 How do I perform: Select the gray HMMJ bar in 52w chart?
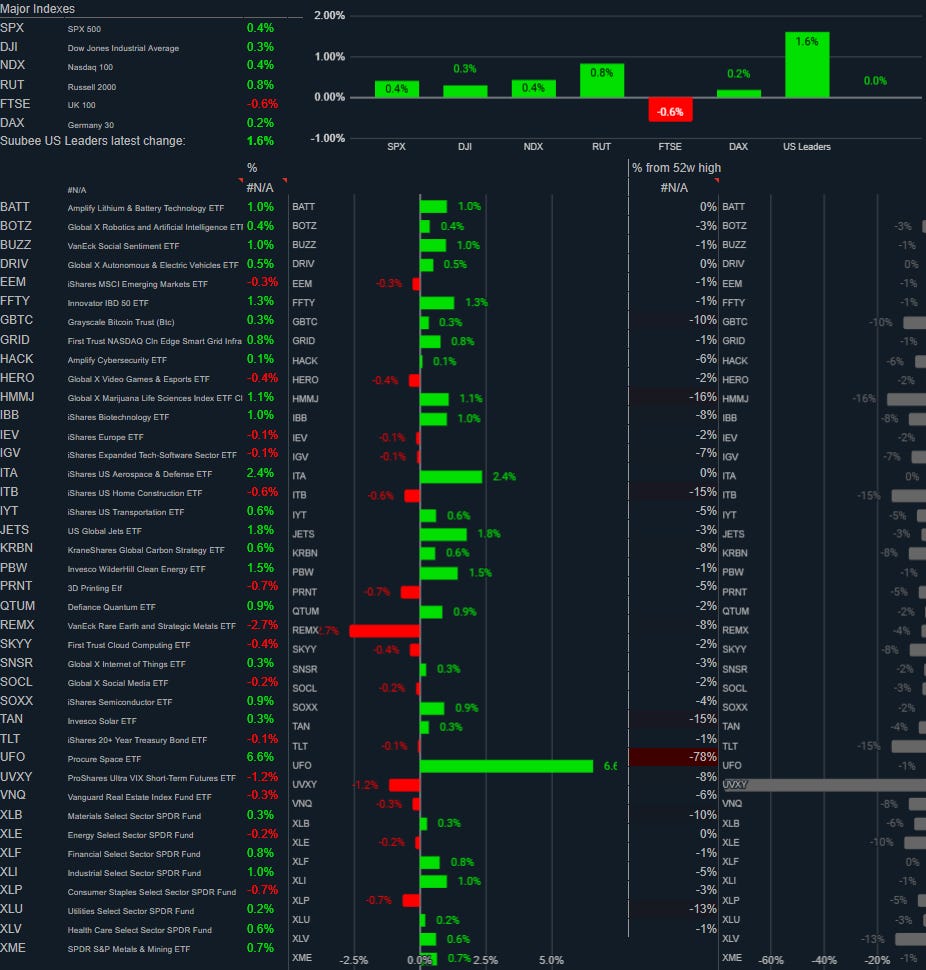click(x=906, y=399)
